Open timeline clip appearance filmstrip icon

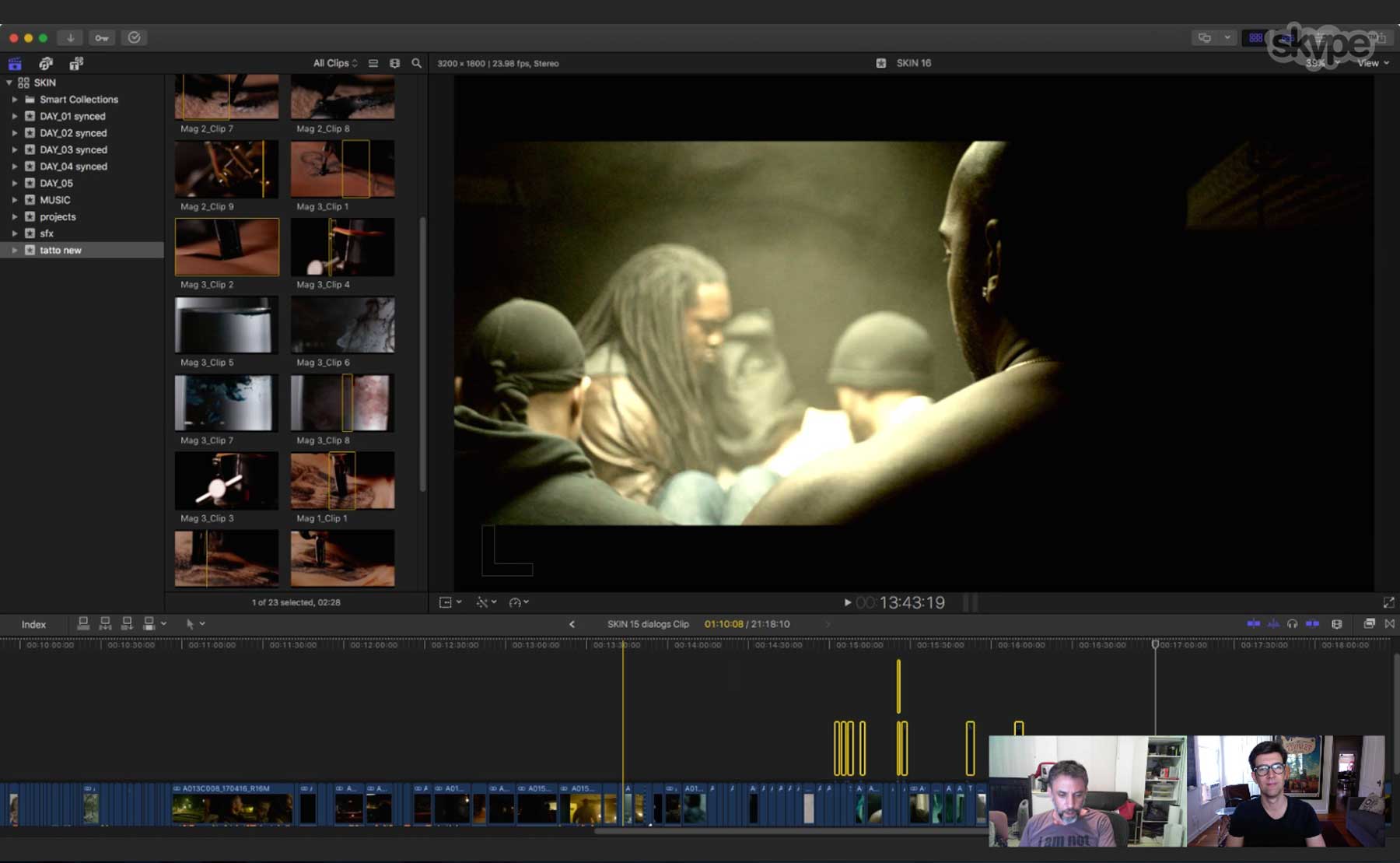coord(1337,623)
